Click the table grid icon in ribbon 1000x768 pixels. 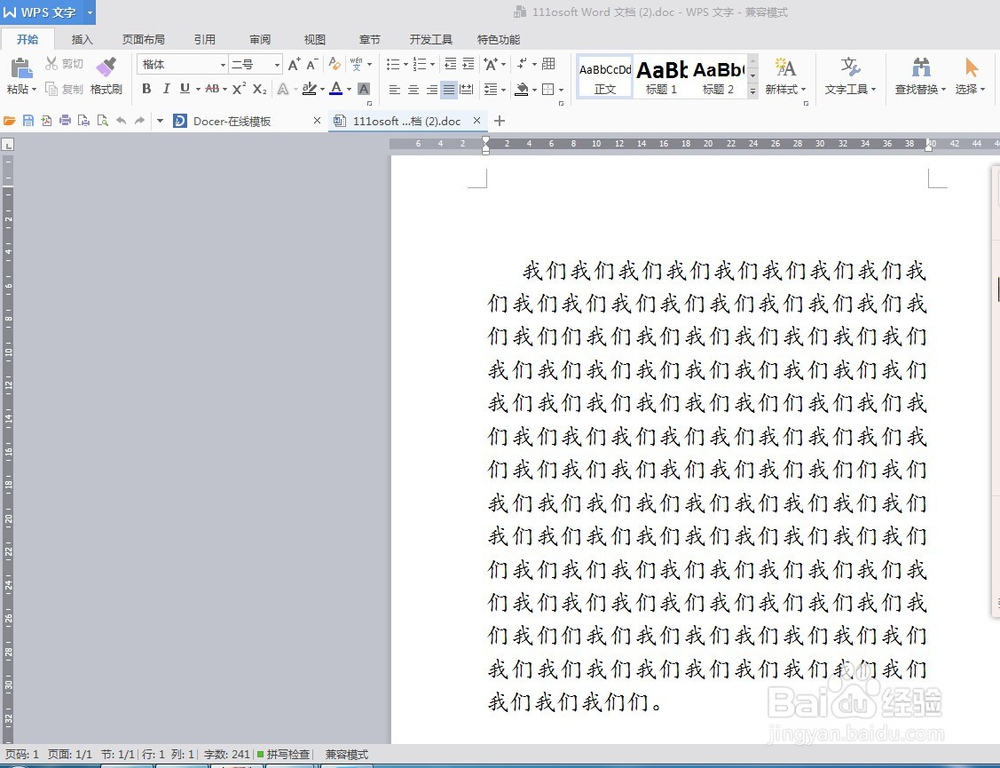[x=548, y=64]
